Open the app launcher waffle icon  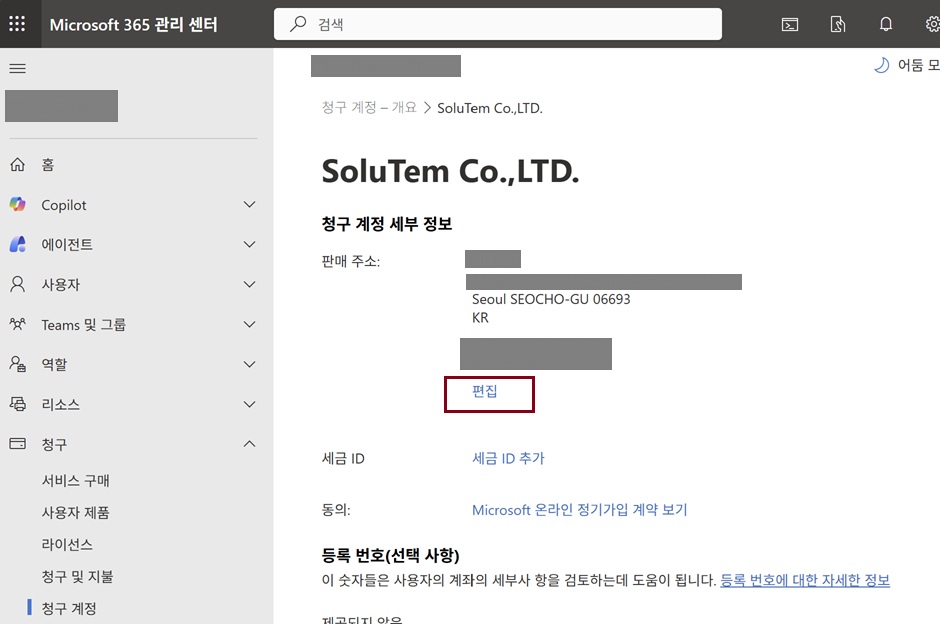click(x=17, y=24)
